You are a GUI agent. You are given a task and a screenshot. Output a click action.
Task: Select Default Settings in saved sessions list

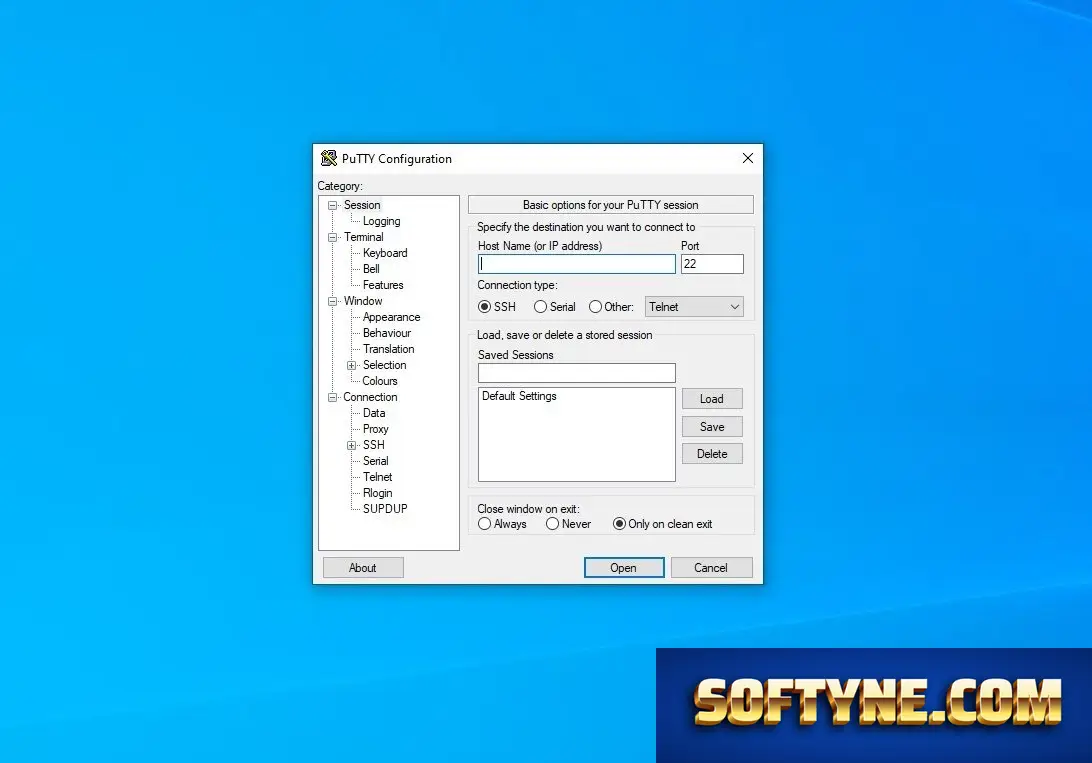point(519,396)
